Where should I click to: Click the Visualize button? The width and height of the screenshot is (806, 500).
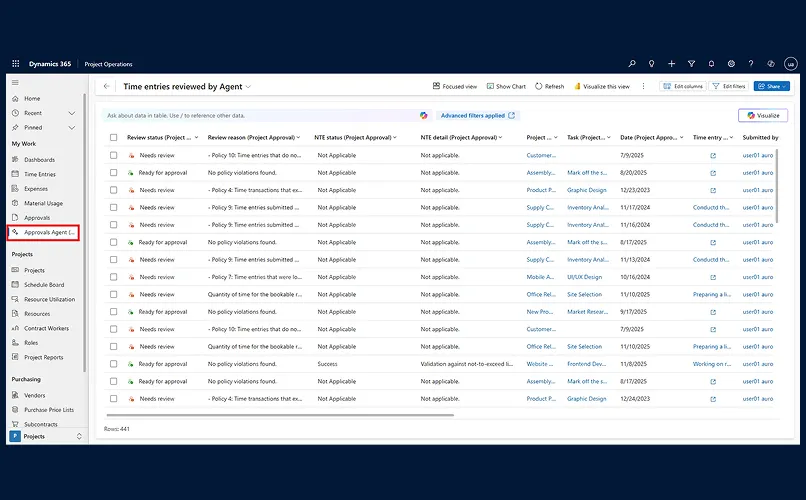[763, 116]
